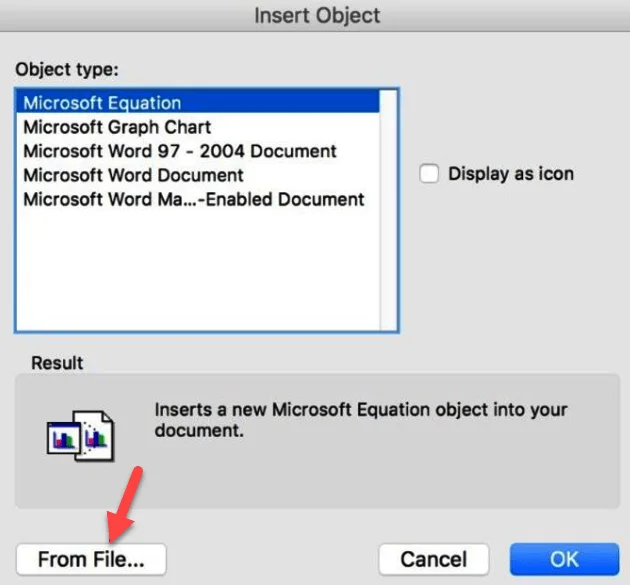Click the From File... button
630x585 pixels.
coord(91,559)
